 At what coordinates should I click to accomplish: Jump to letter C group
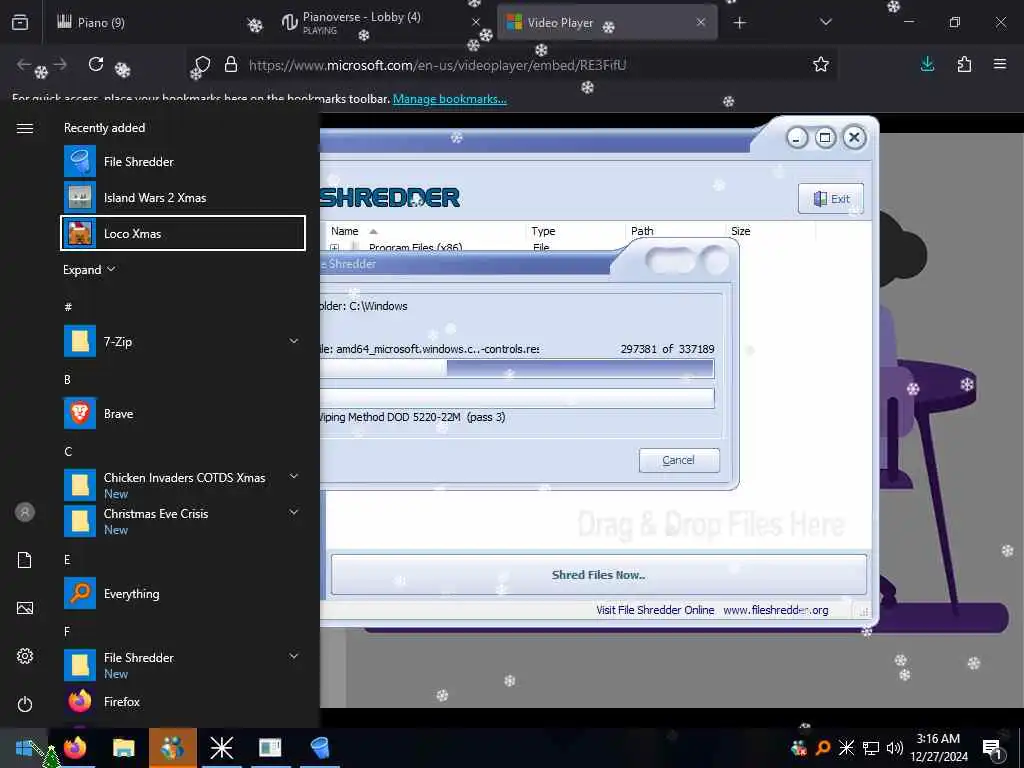[x=68, y=451]
